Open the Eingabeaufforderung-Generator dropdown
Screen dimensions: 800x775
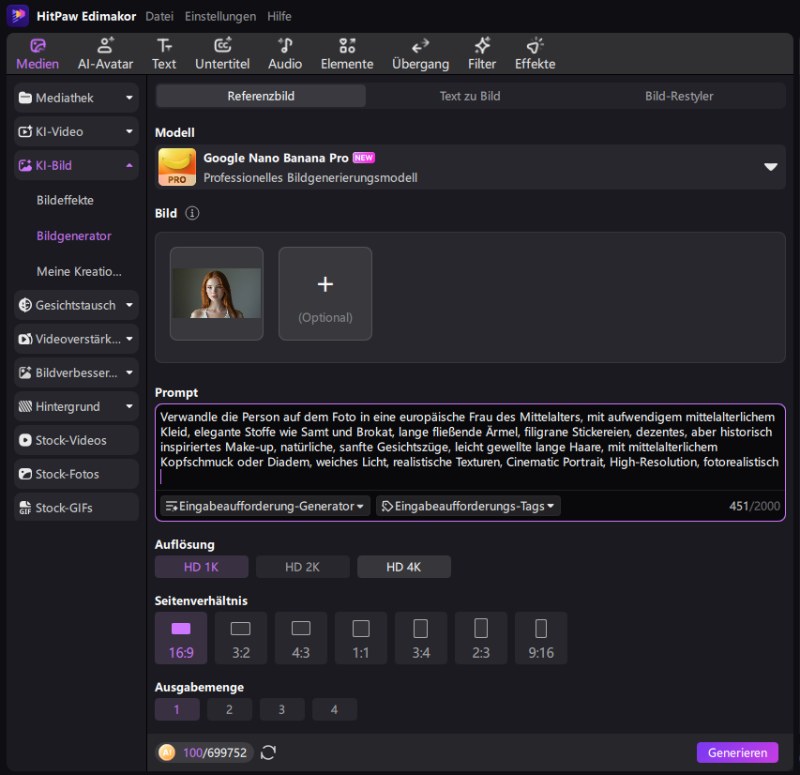[265, 506]
